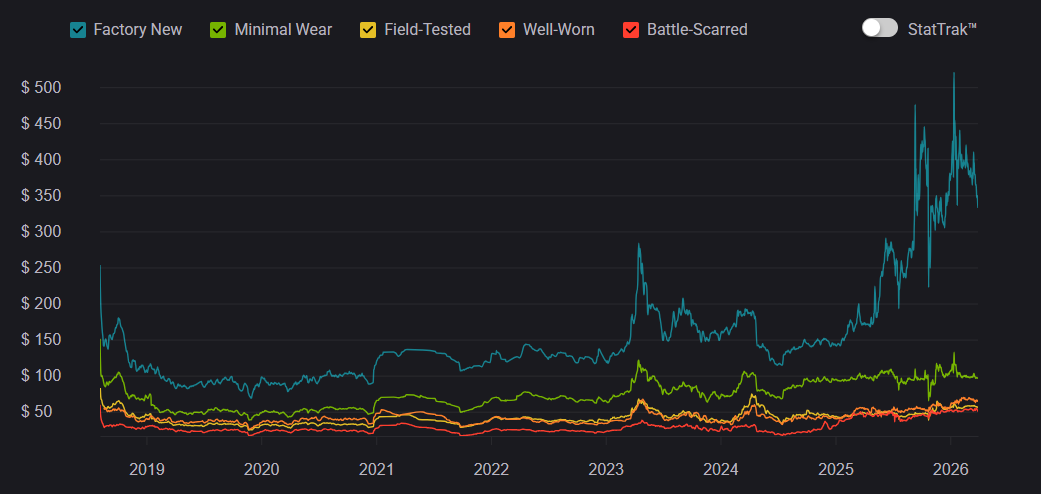Select the 2023 year marker

point(606,468)
